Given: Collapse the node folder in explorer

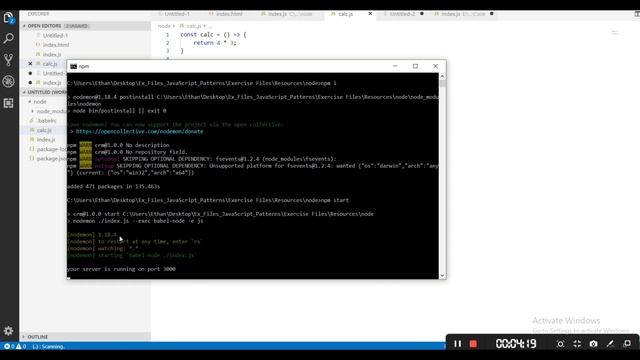Looking at the screenshot, I should pyautogui.click(x=30, y=102).
